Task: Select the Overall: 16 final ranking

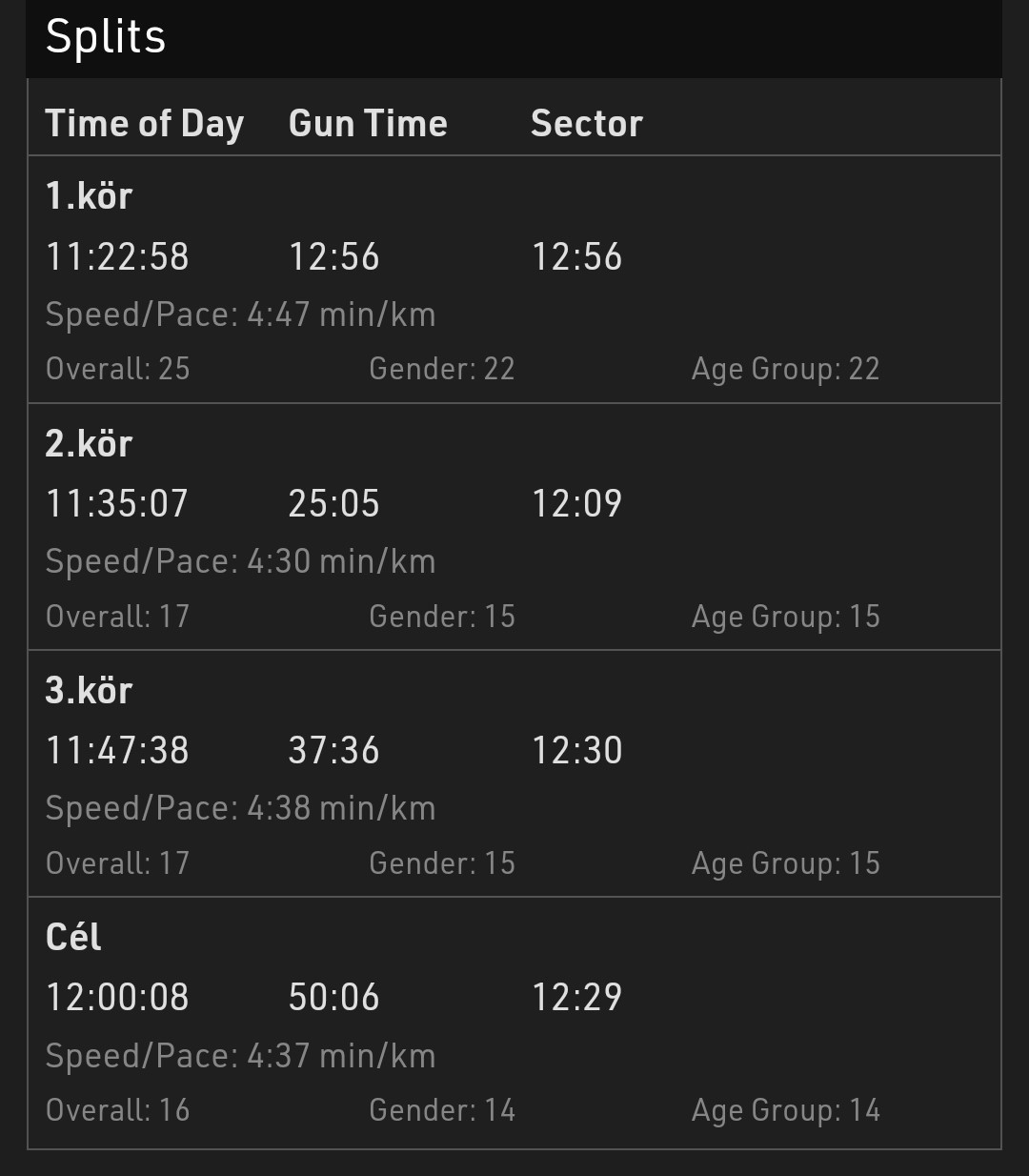Action: point(117,1110)
